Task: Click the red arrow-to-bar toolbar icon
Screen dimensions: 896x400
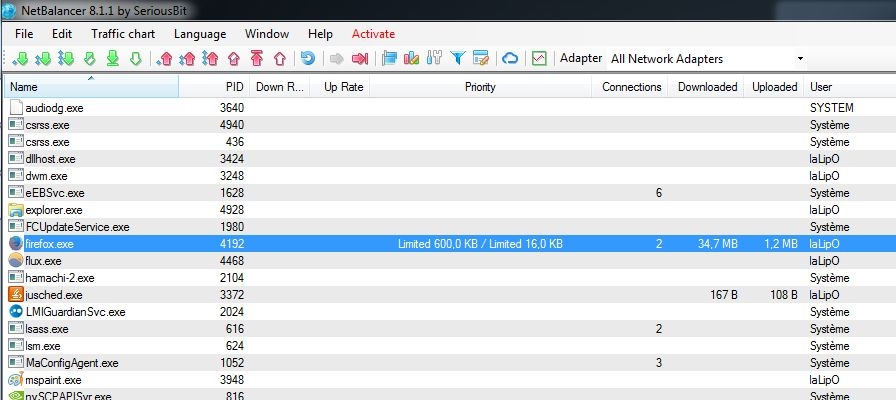Action: click(x=360, y=58)
